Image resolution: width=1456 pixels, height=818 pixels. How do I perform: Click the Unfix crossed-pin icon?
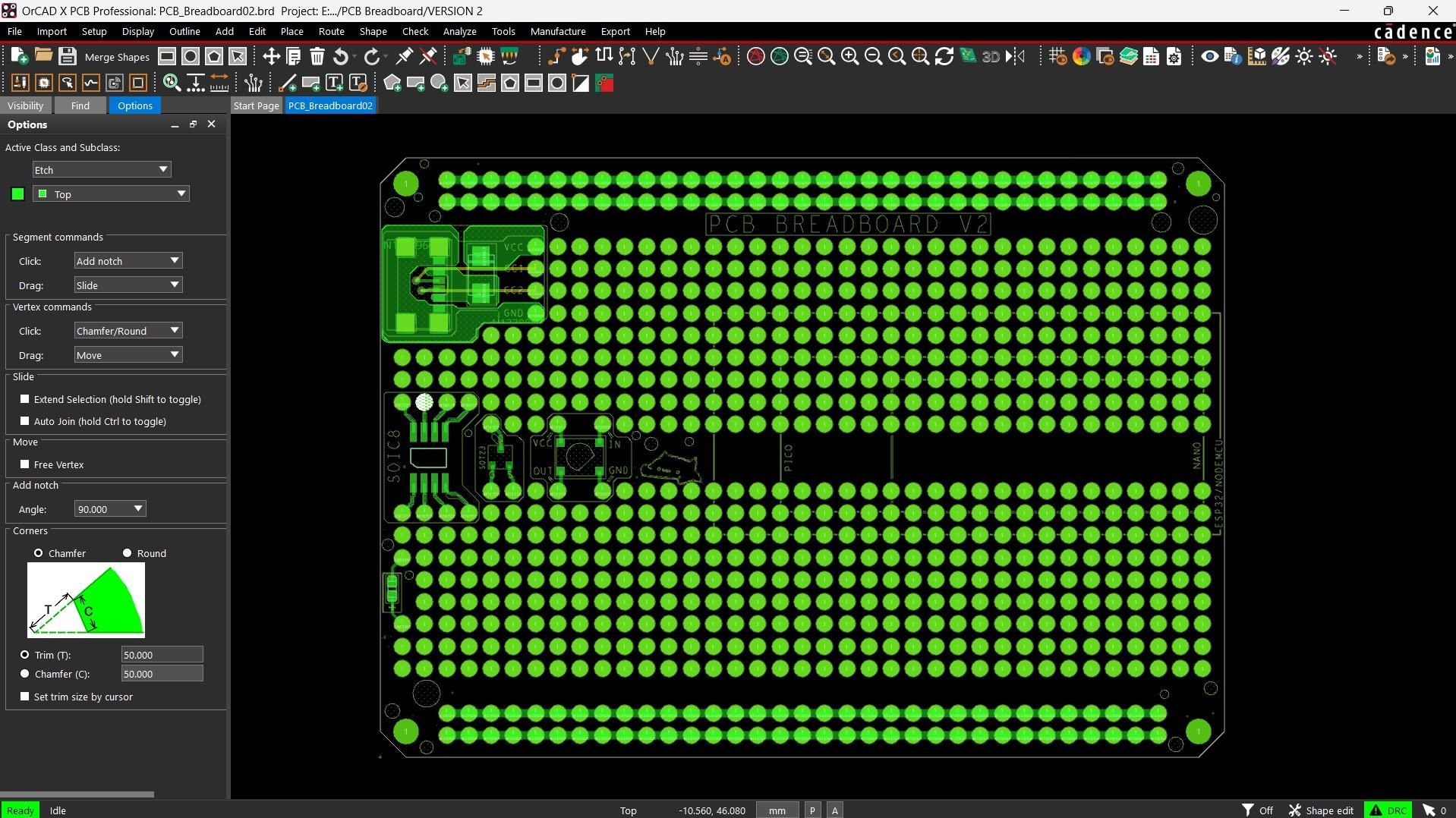tap(428, 56)
